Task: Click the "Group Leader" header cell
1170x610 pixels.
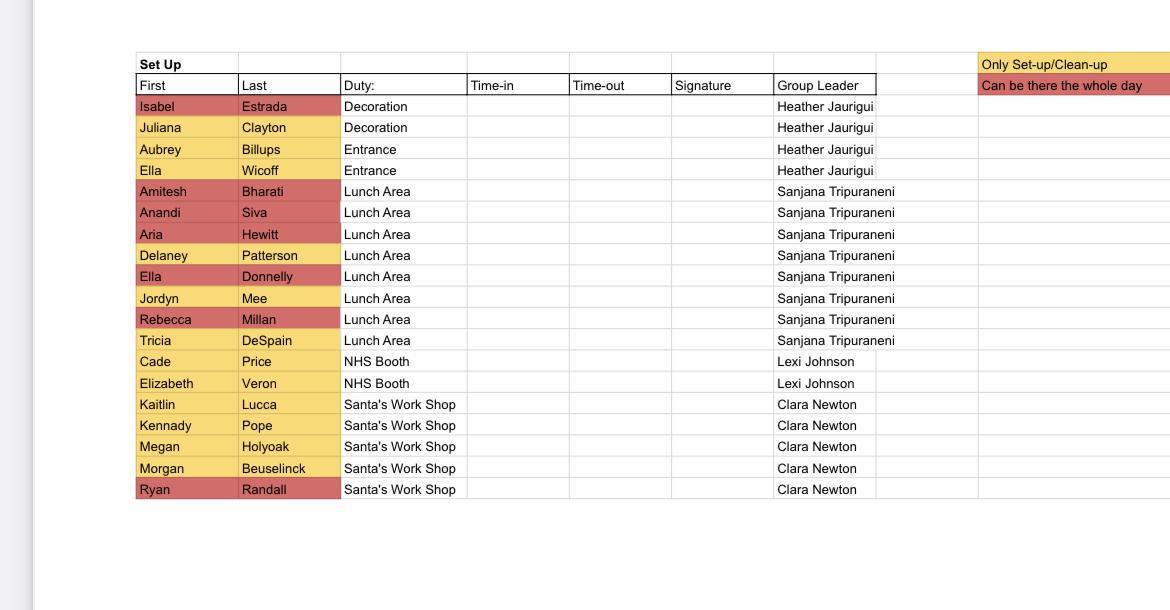Action: click(824, 85)
